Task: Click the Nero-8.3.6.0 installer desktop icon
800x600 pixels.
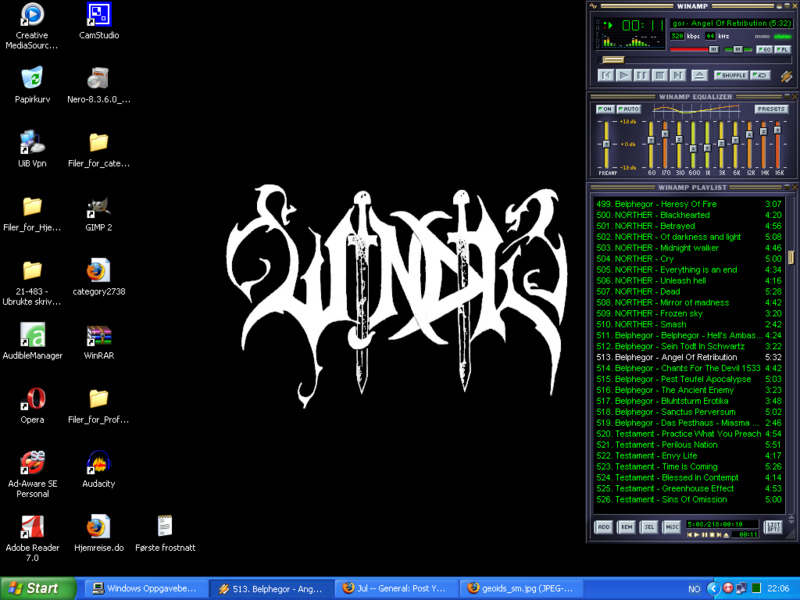Action: click(x=98, y=85)
